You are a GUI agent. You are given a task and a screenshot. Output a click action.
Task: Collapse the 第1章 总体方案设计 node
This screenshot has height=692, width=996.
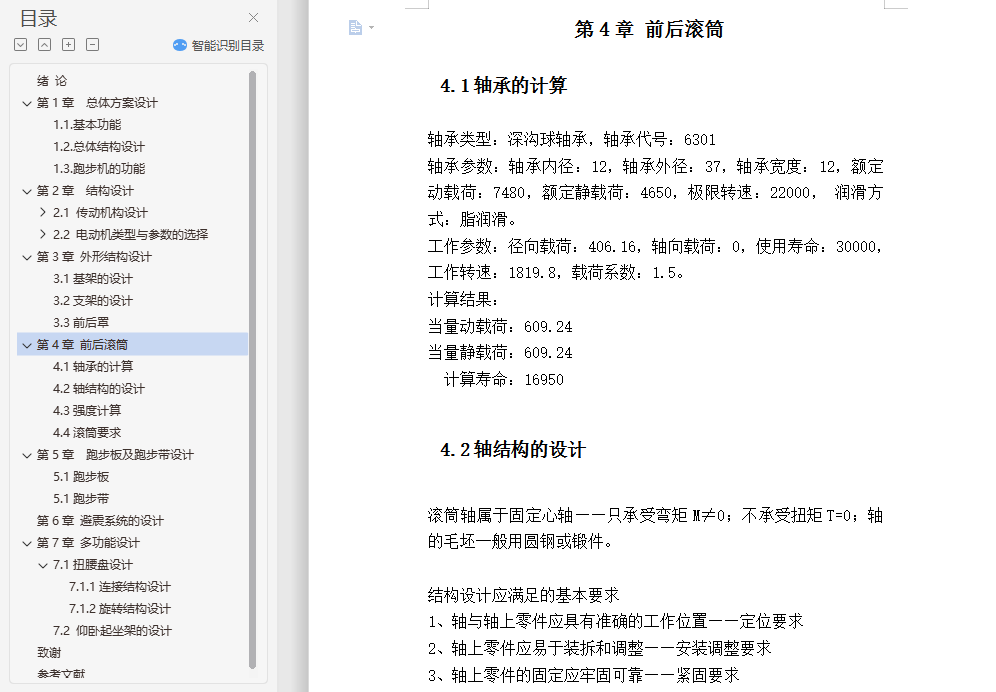pyautogui.click(x=27, y=103)
